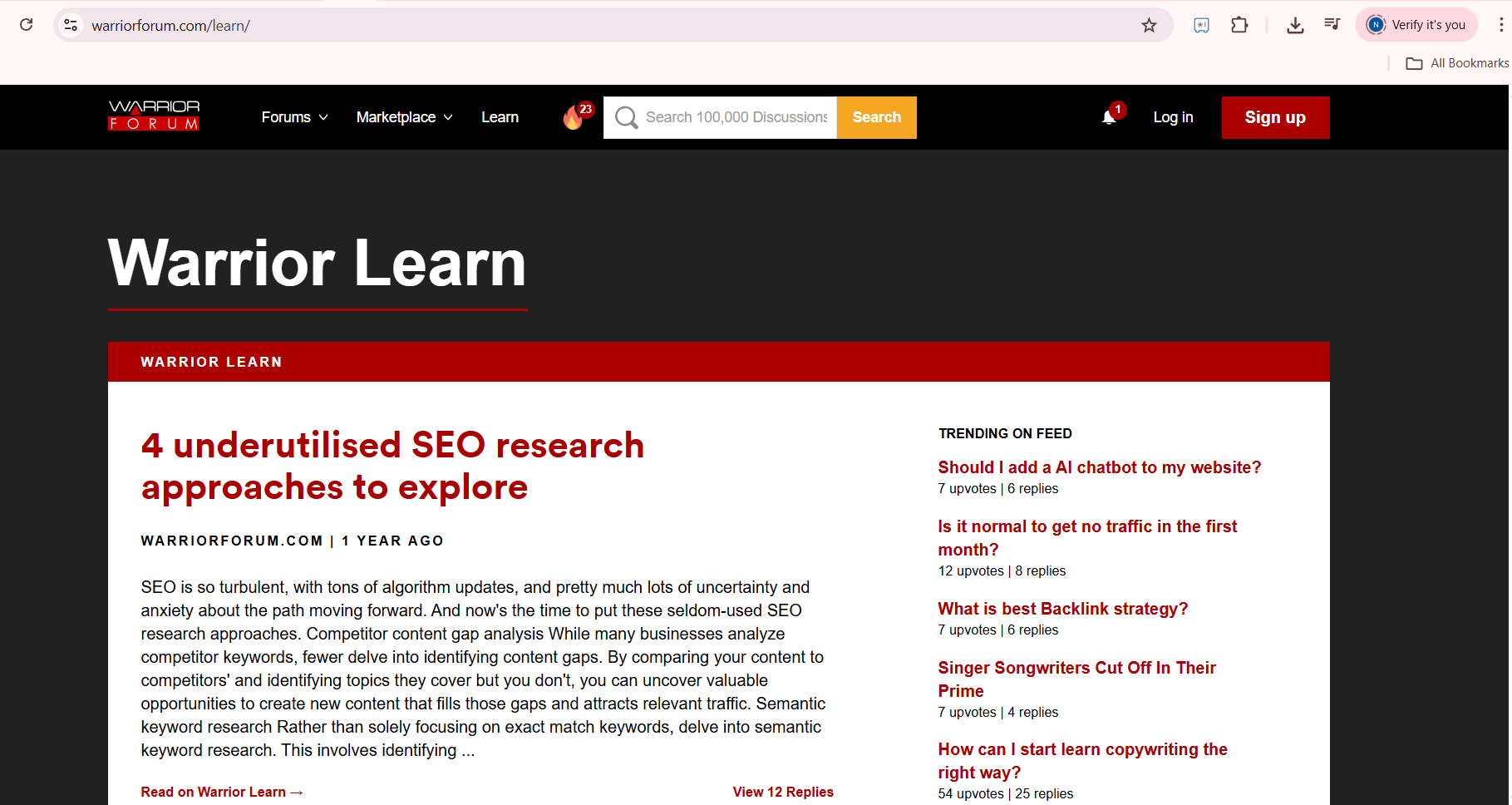Image resolution: width=1512 pixels, height=805 pixels.
Task: Open Is it normal to get no traffic thread
Action: (x=1087, y=538)
